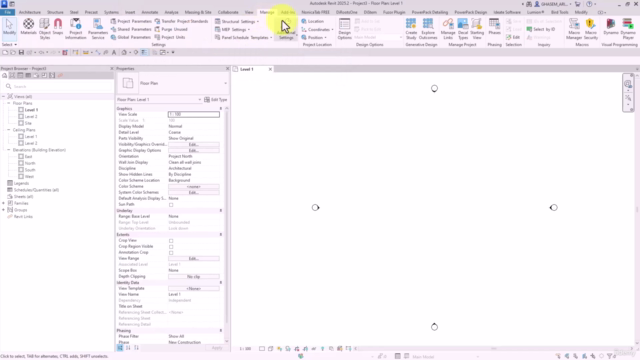Click Global Parameters

(x=131, y=37)
